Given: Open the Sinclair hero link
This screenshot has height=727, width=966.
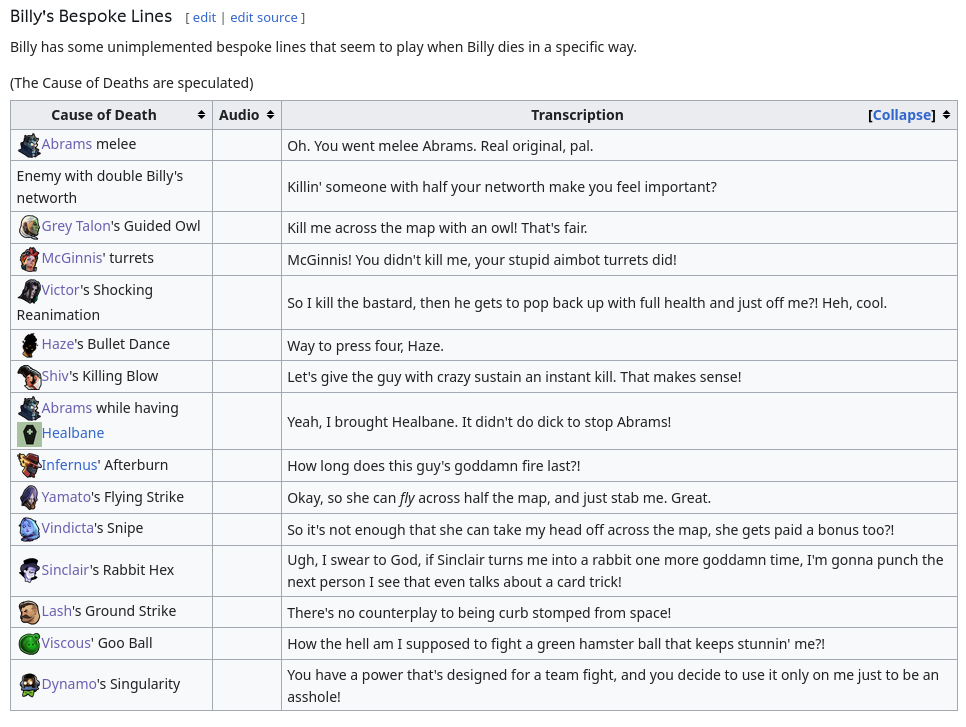Looking at the screenshot, I should tap(65, 570).
